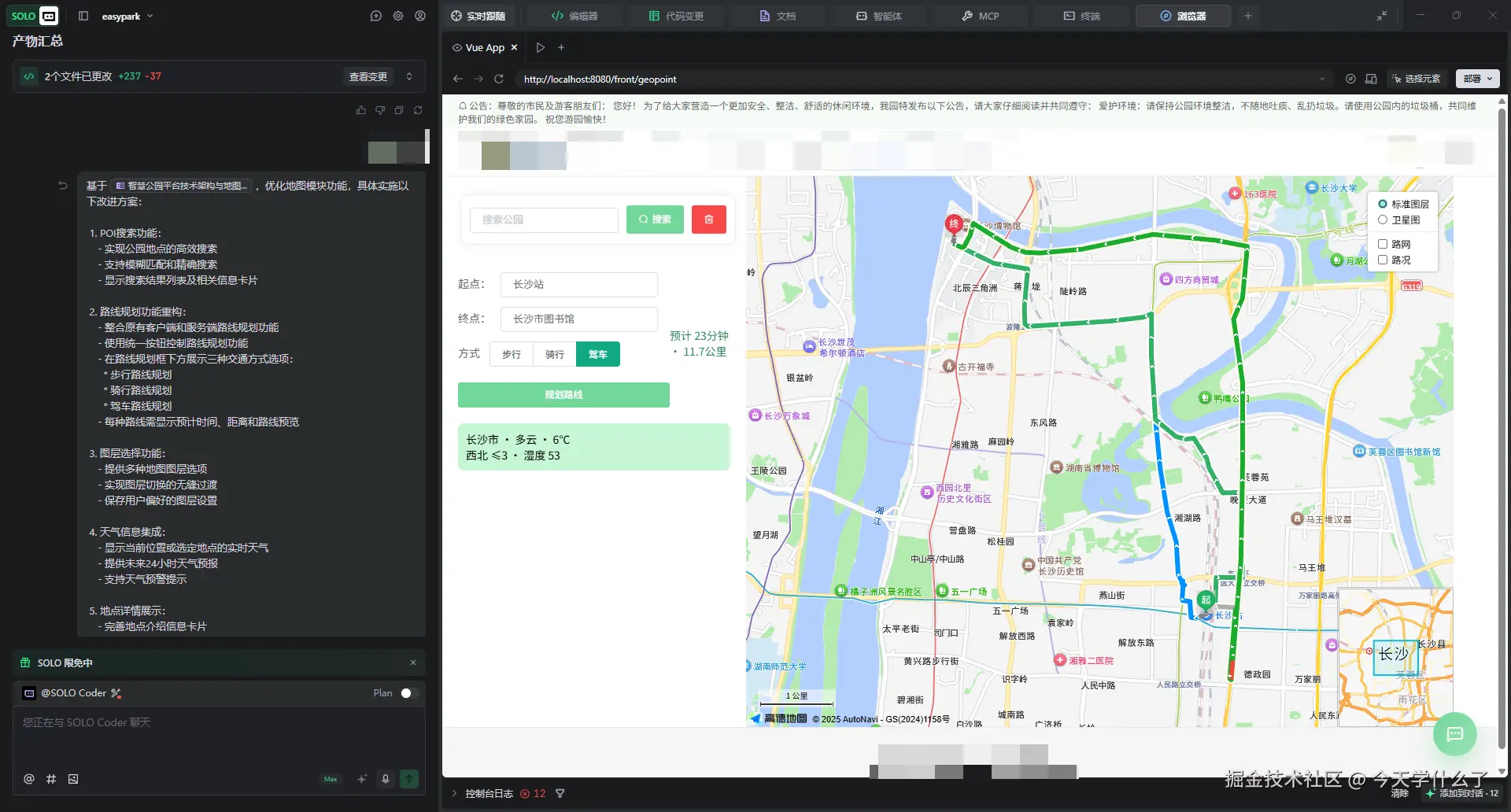This screenshot has width=1511, height=812.
Task: Collapse the panel with the shrink arrows icon
Action: point(1382,16)
